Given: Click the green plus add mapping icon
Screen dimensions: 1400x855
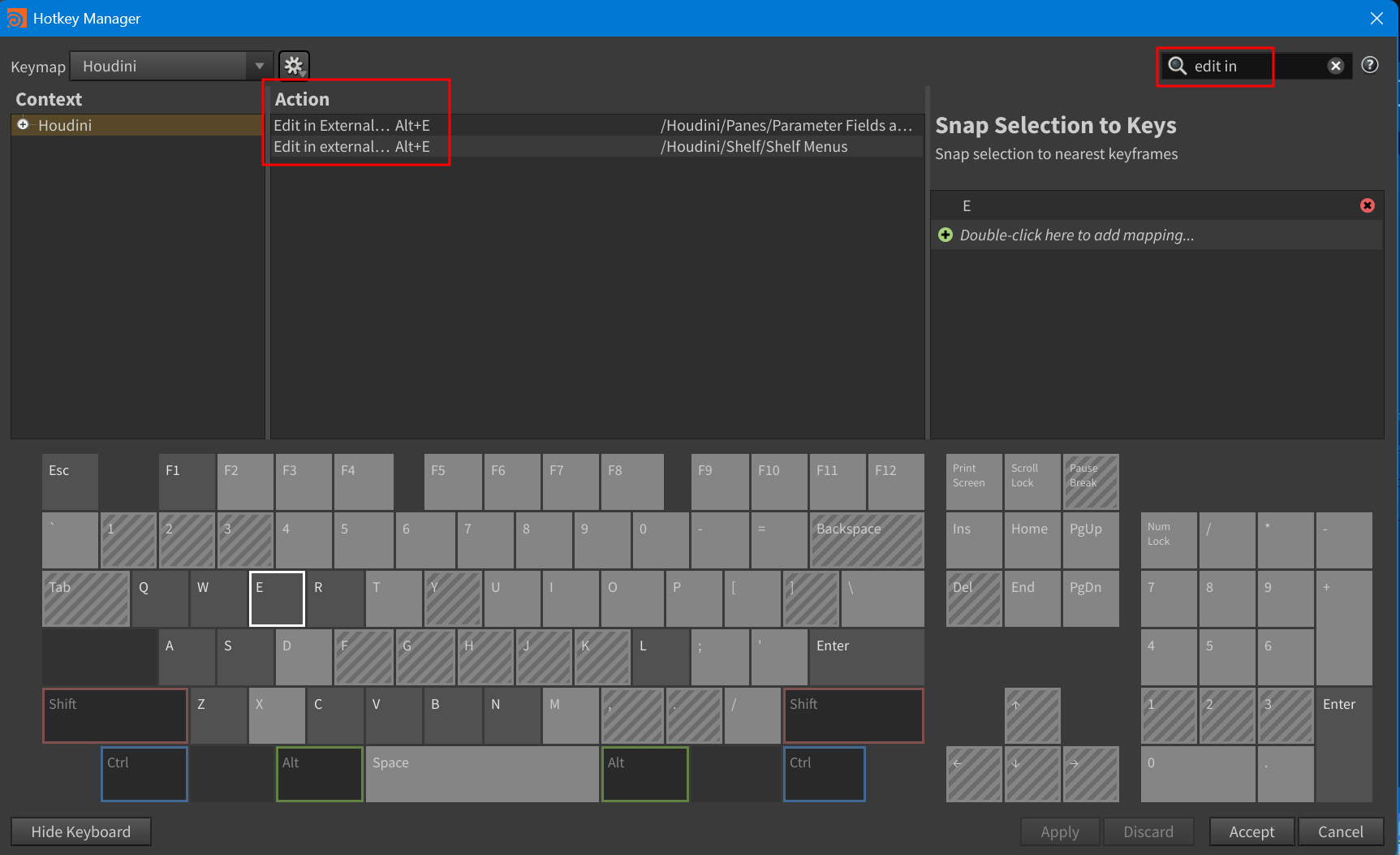Looking at the screenshot, I should pos(946,235).
